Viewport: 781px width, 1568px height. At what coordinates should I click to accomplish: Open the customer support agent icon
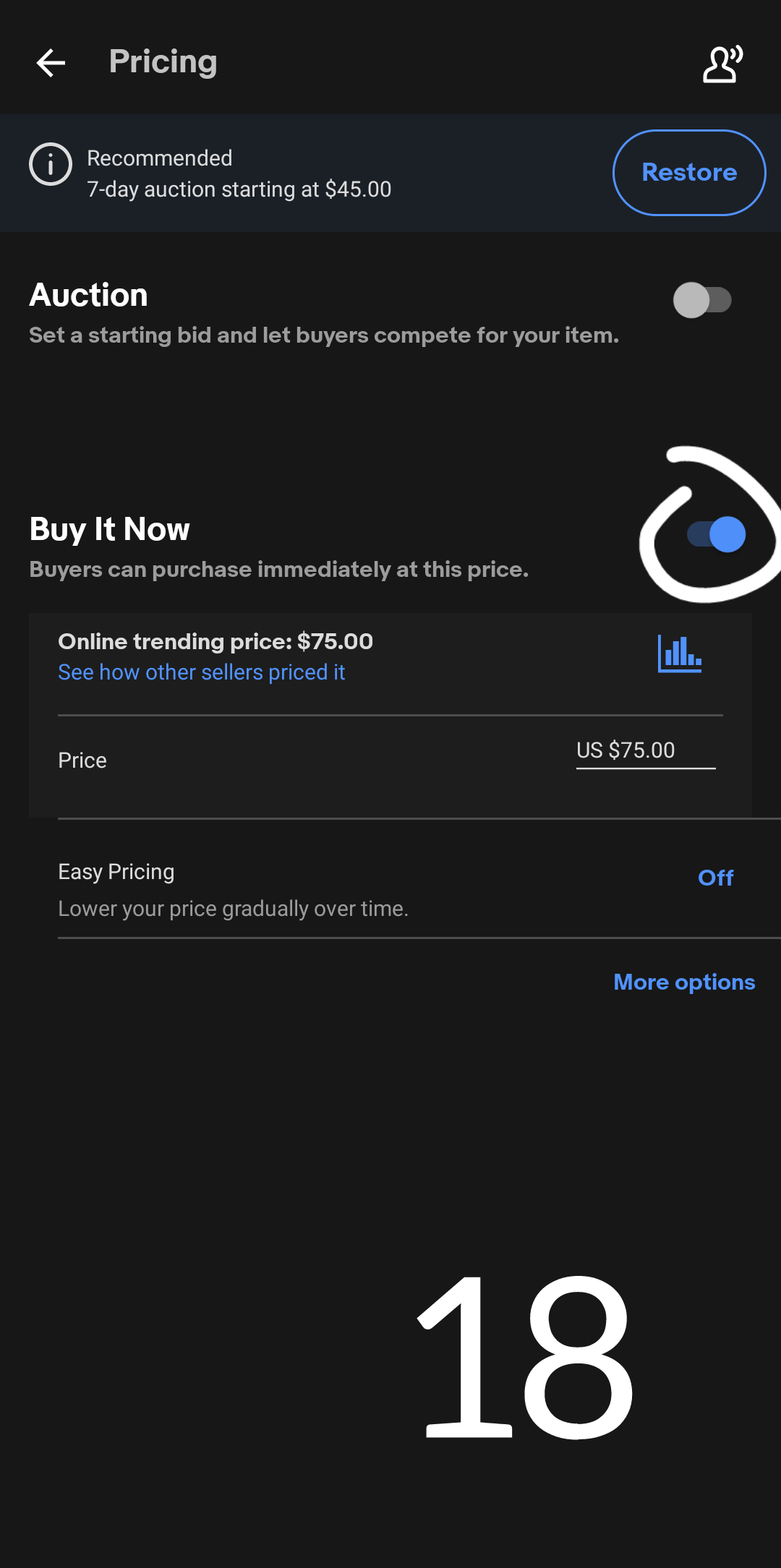722,64
